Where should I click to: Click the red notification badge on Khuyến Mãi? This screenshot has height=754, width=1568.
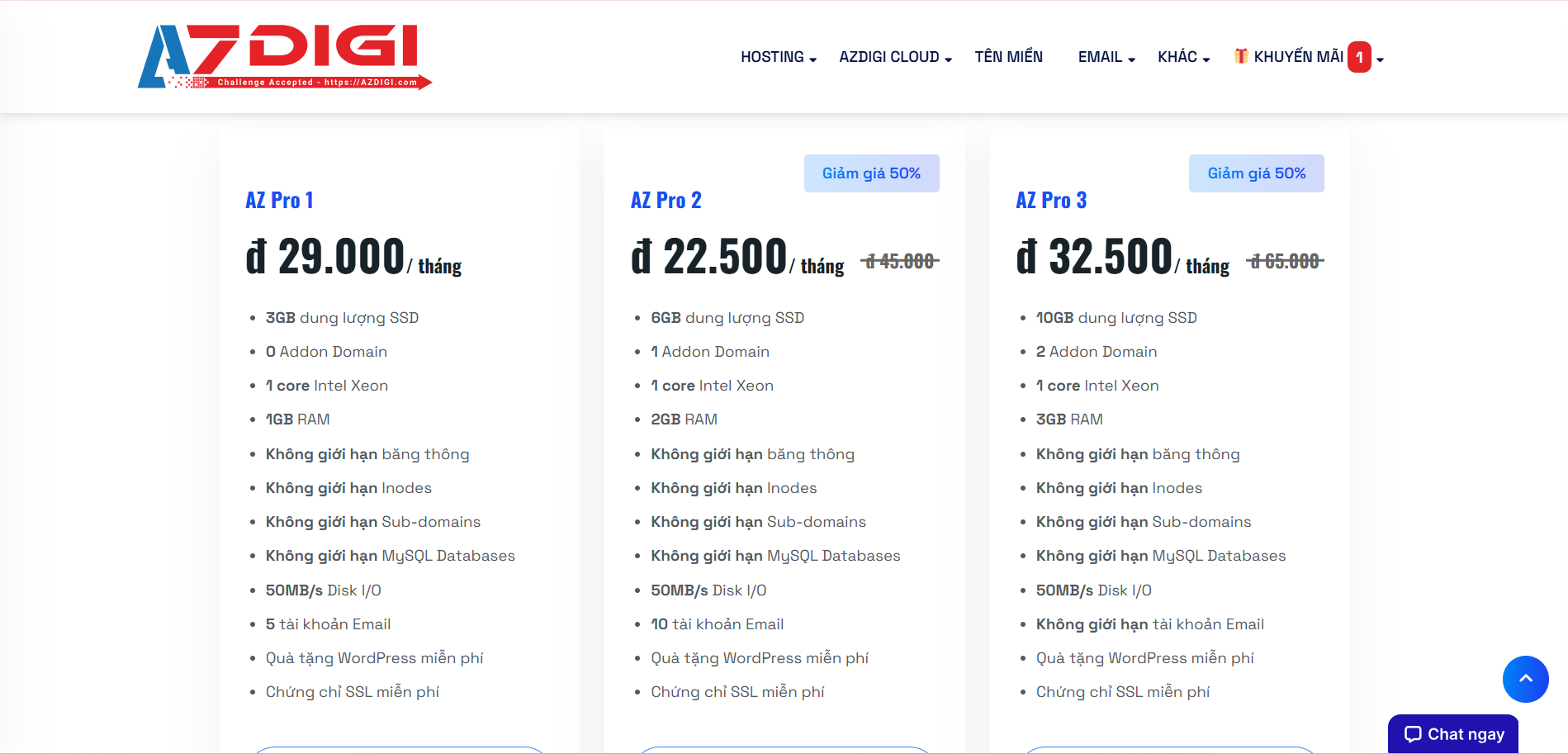pyautogui.click(x=1359, y=57)
